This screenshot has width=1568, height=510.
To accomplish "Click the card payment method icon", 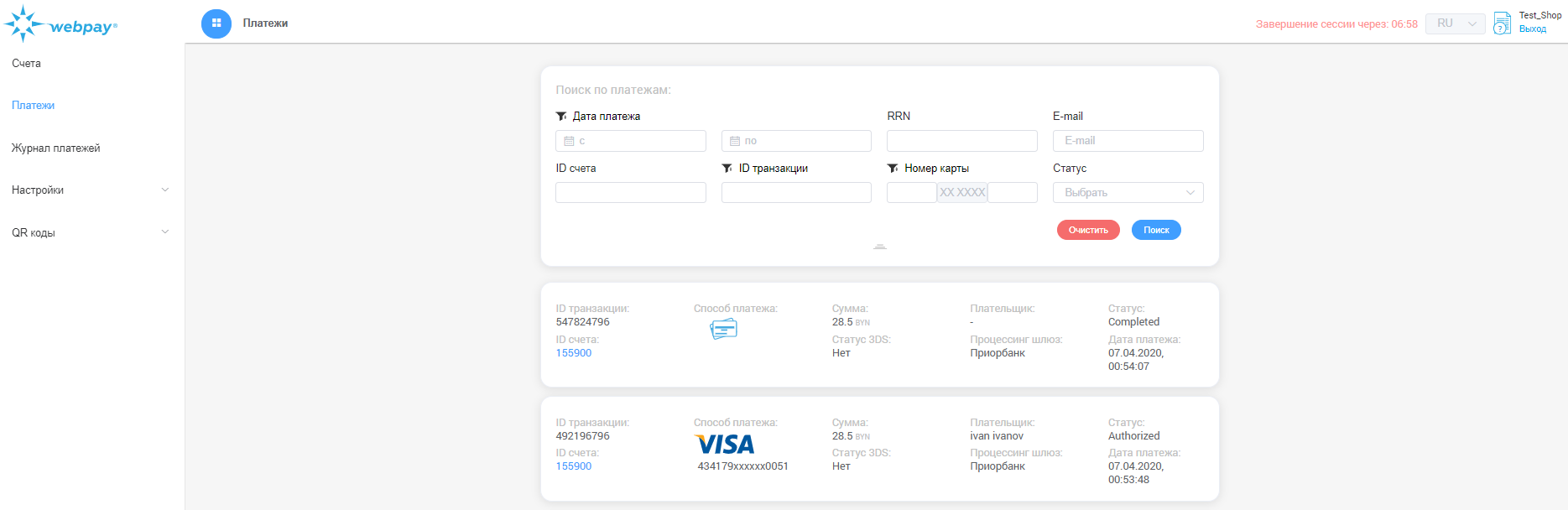I will point(723,330).
